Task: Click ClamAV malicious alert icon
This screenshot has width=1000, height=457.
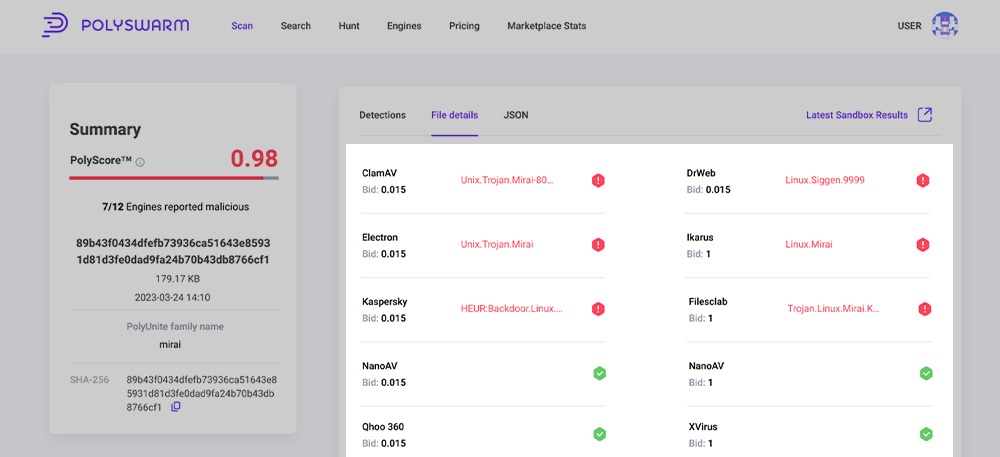Action: [598, 181]
